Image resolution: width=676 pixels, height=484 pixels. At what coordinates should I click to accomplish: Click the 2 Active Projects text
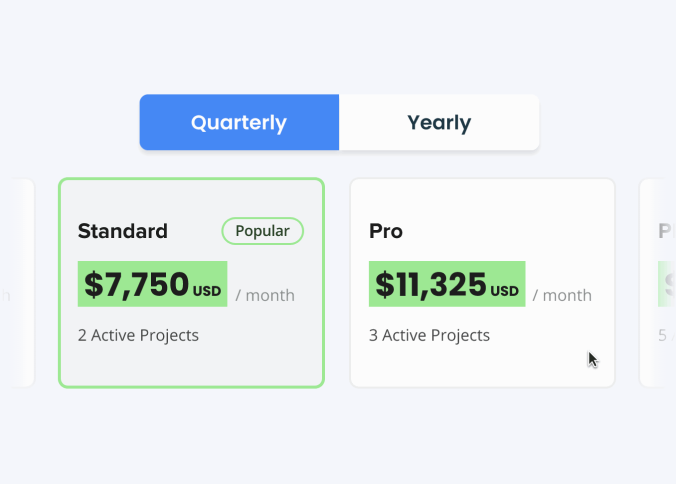click(x=138, y=335)
